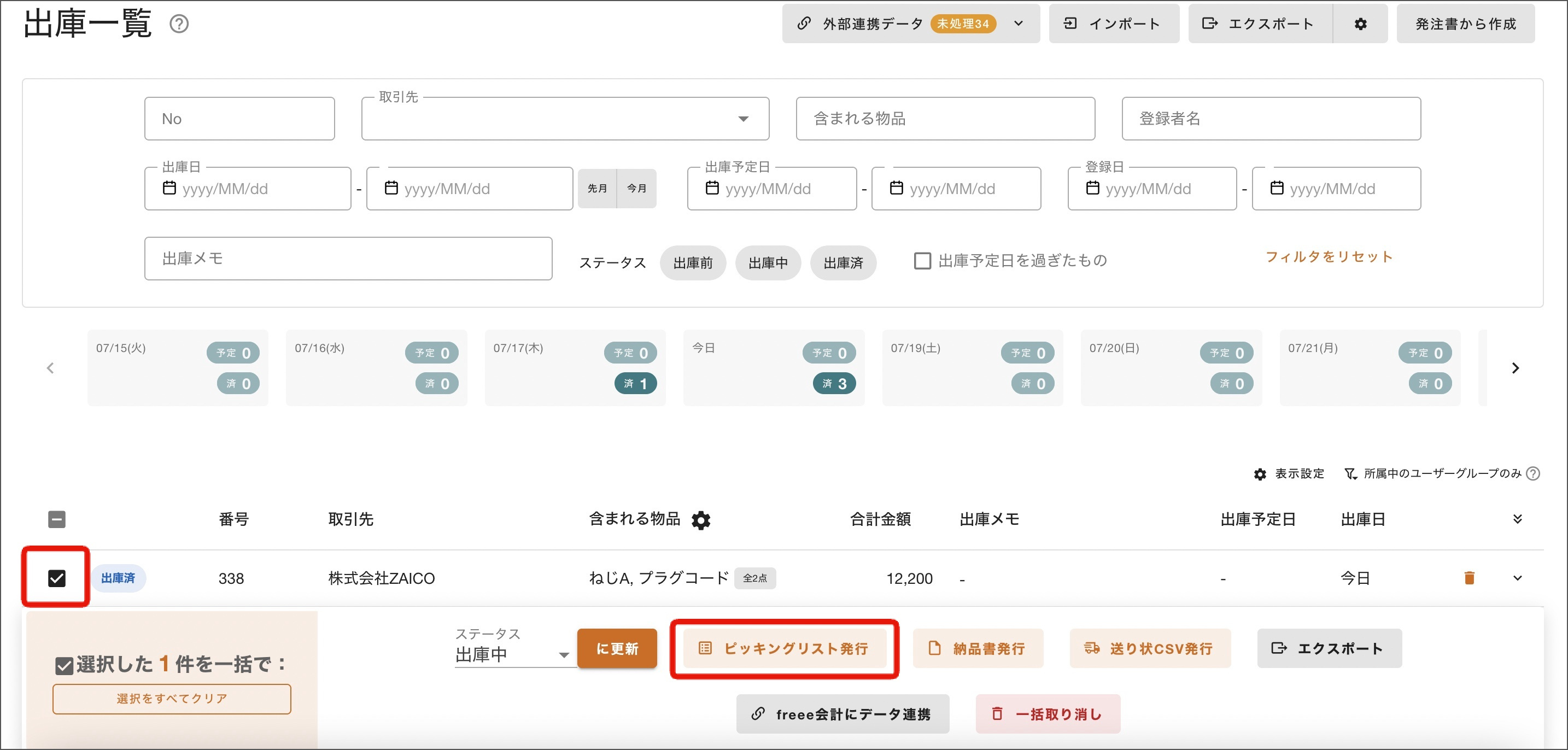Sort by 番号 column header
Viewport: 1568px width, 750px height.
pyautogui.click(x=233, y=519)
